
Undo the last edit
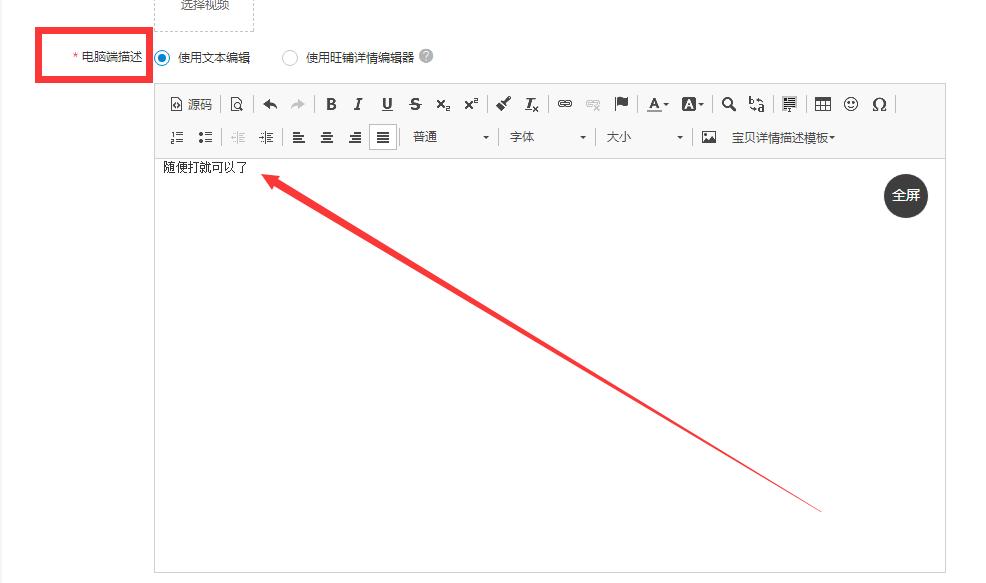[x=270, y=104]
